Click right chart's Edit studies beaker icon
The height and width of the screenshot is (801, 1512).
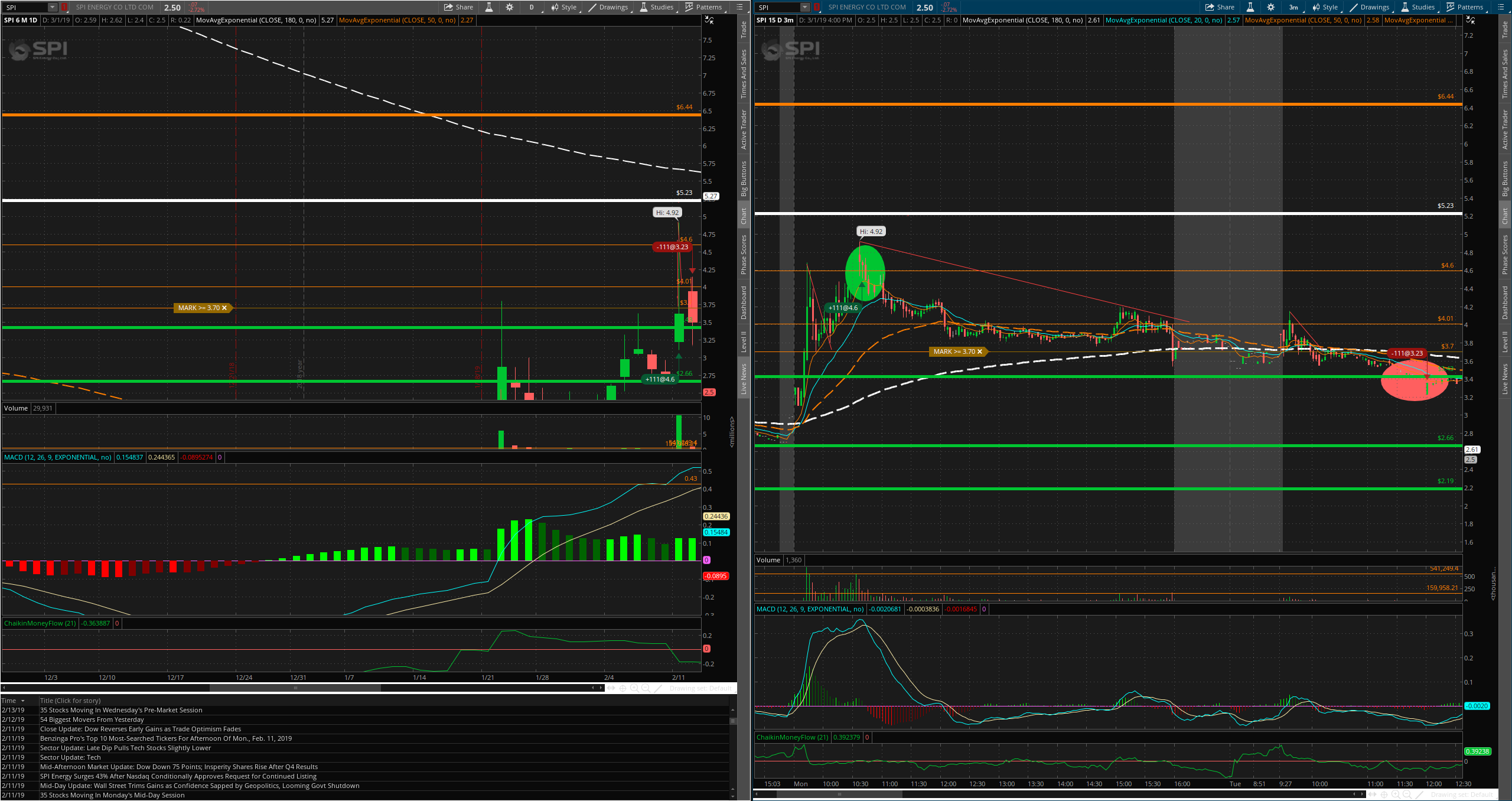(1250, 7)
